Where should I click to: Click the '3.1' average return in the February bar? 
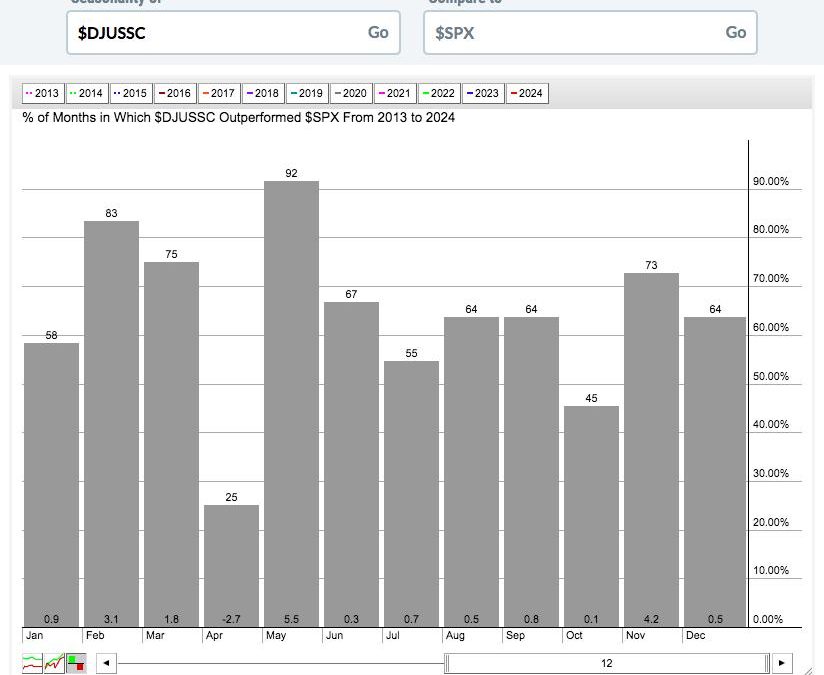click(111, 619)
